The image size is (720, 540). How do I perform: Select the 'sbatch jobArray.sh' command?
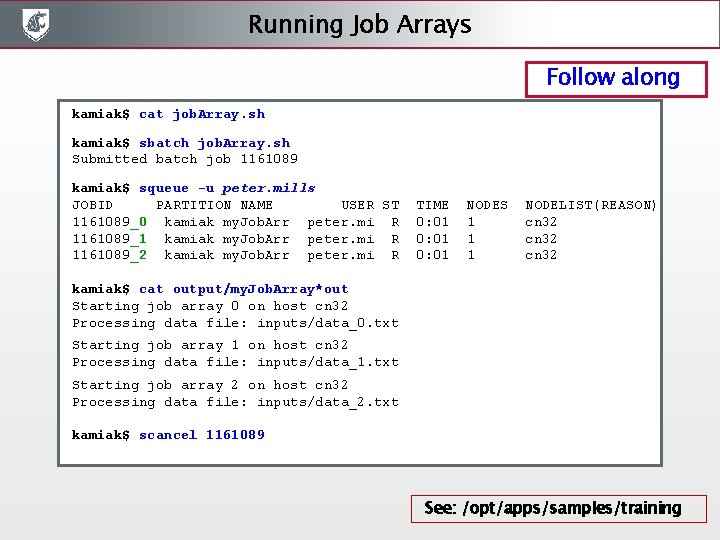[214, 143]
